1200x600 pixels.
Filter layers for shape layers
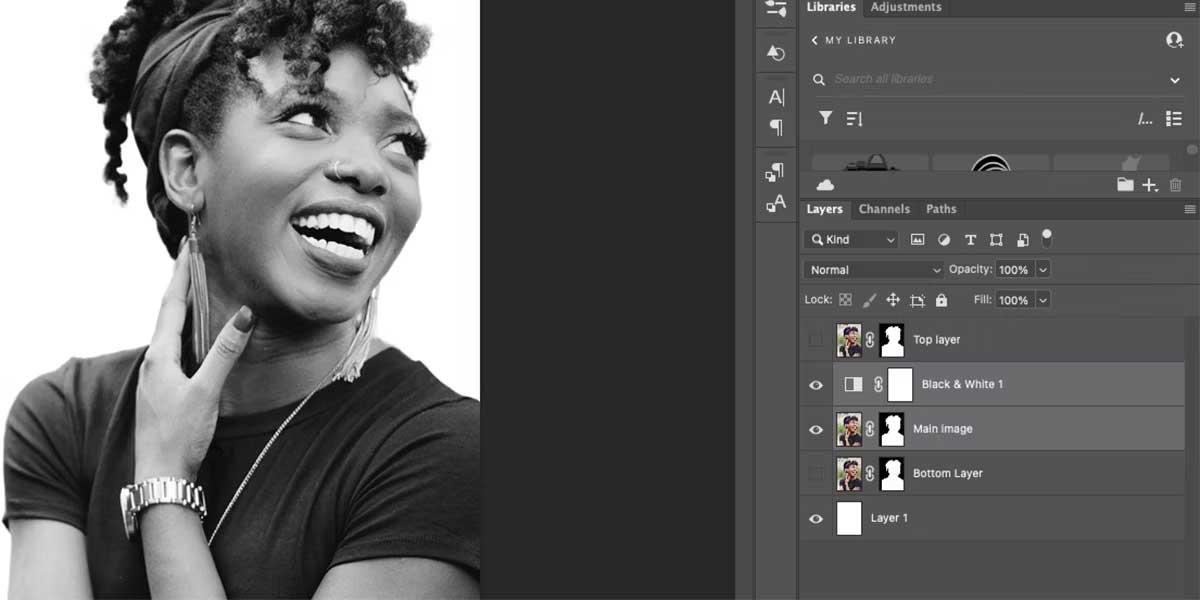click(x=996, y=240)
